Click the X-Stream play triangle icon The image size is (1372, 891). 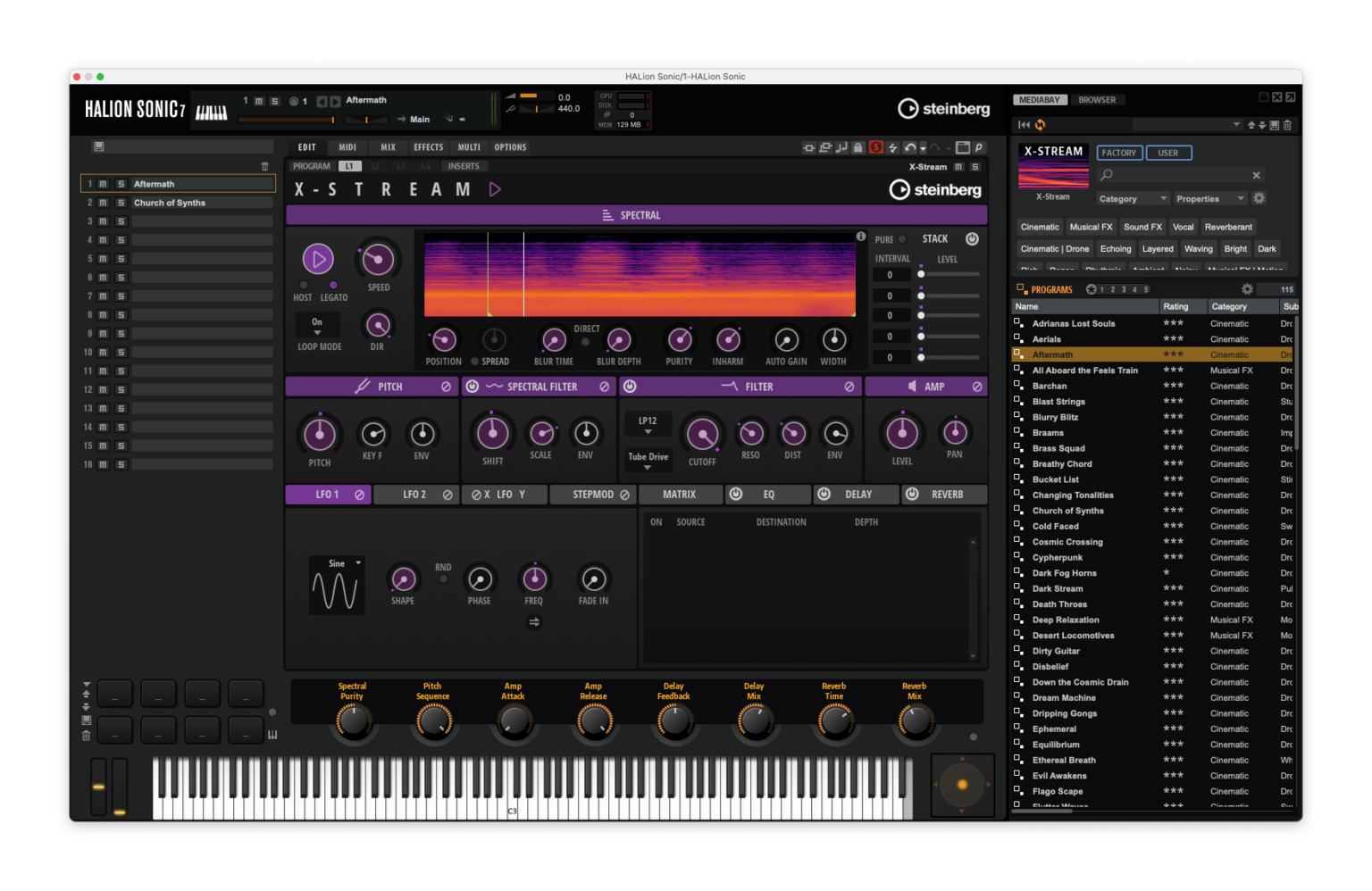tap(495, 189)
